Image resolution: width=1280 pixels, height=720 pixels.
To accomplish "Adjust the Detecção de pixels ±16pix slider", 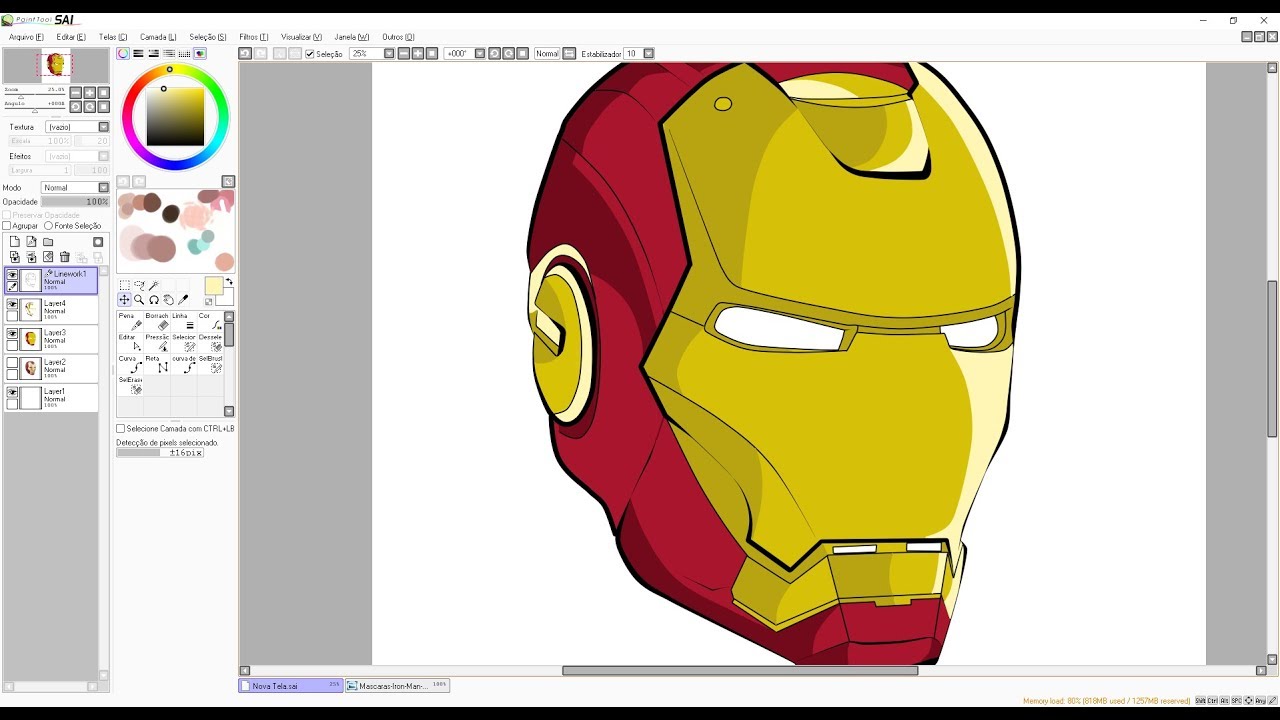I will tap(160, 453).
